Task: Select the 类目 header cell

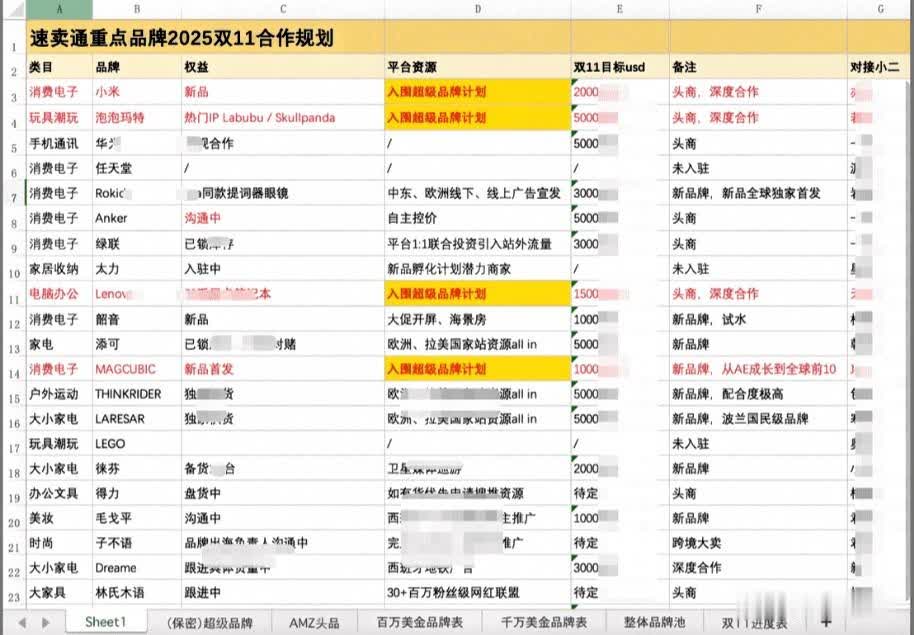Action: tap(59, 67)
